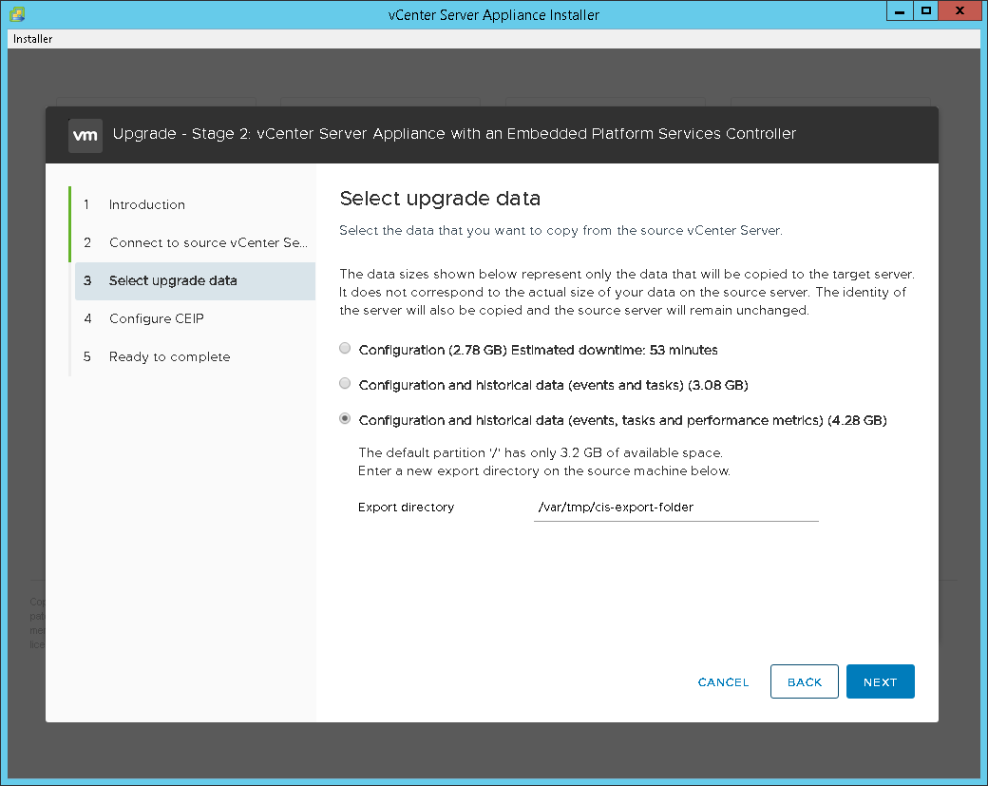The width and height of the screenshot is (988, 786).
Task: Click the installer app icon in title bar
Action: [x=17, y=14]
